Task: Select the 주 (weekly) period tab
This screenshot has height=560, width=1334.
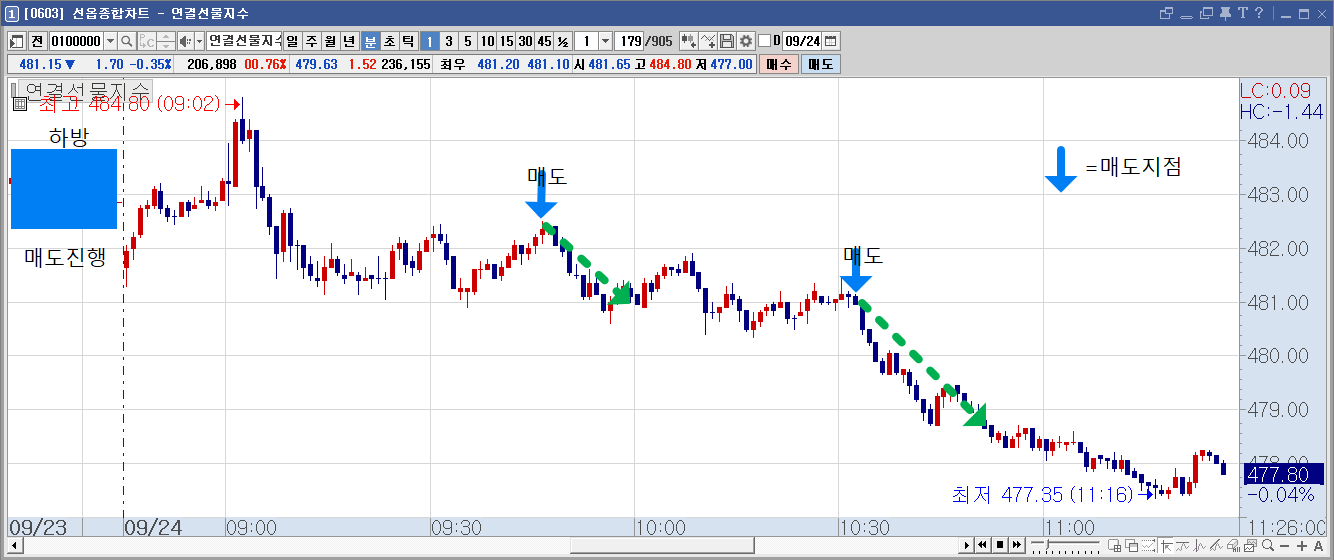Action: tap(311, 41)
